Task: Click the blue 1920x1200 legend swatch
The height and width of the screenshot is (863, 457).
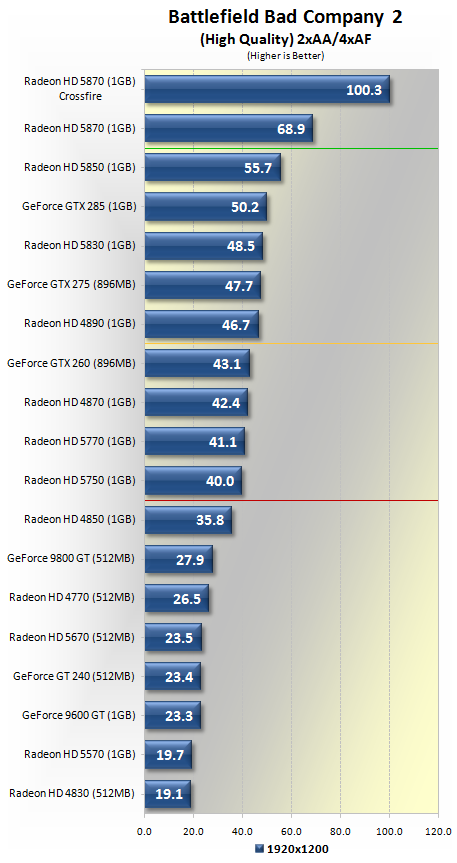Action: pyautogui.click(x=260, y=848)
